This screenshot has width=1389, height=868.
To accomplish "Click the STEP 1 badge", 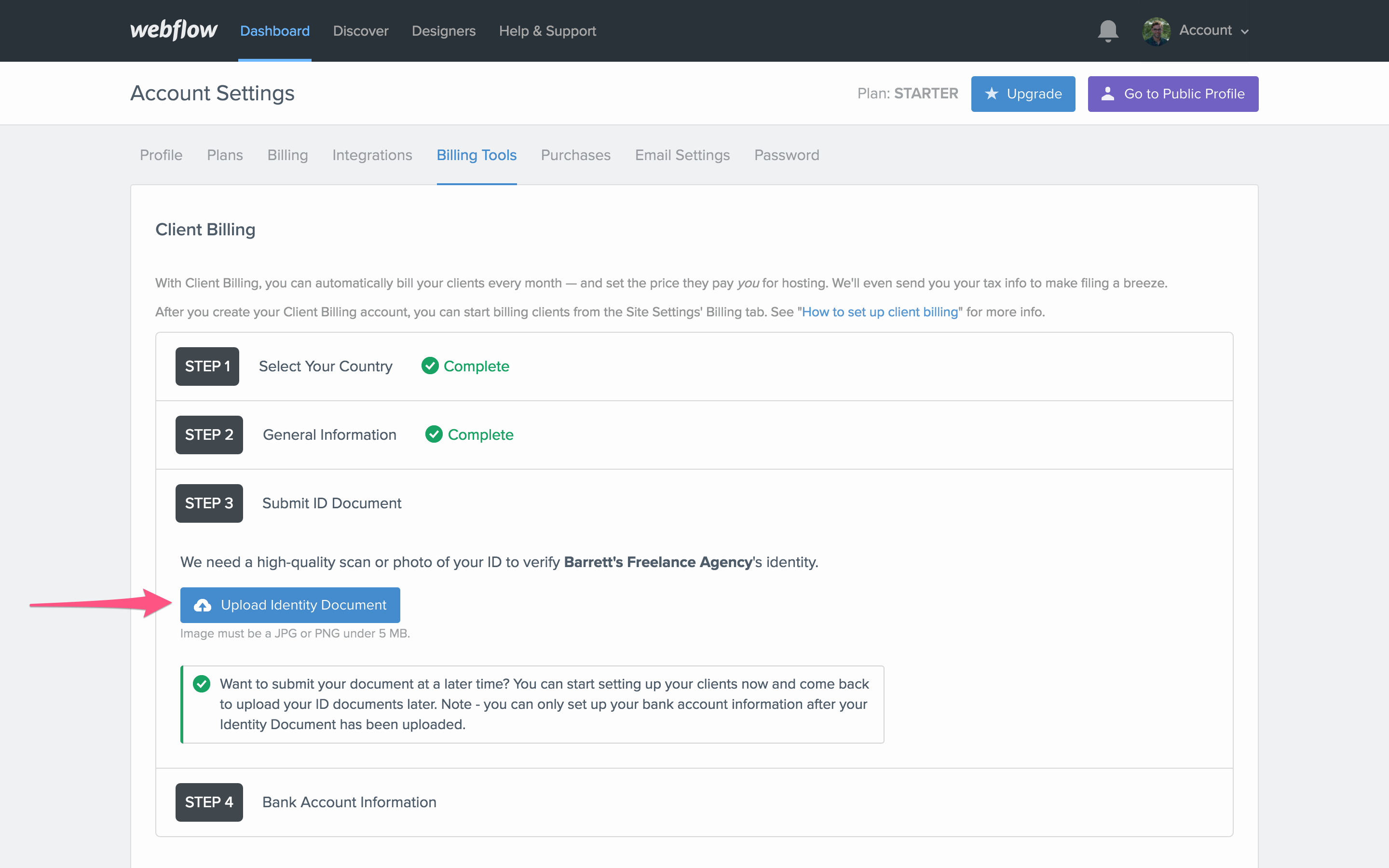I will [x=207, y=366].
